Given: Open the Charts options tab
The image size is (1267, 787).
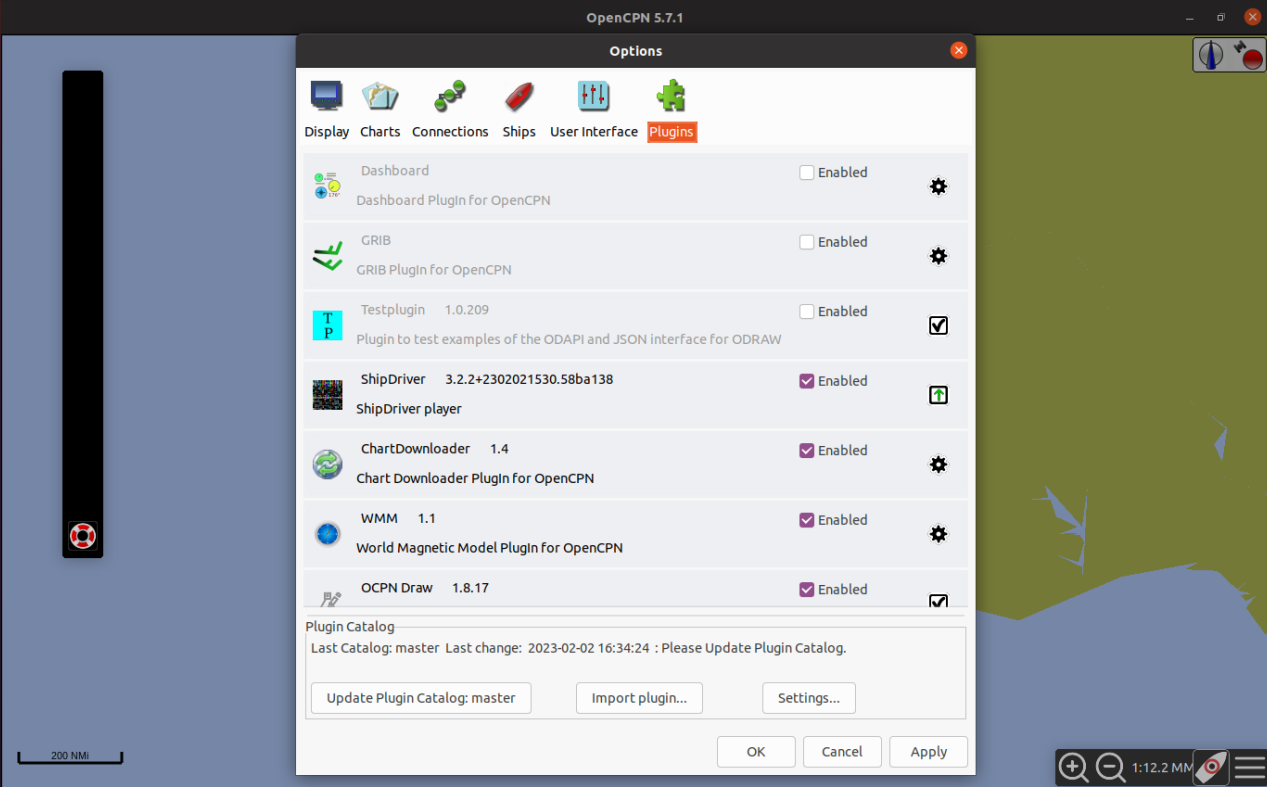Looking at the screenshot, I should (x=380, y=110).
